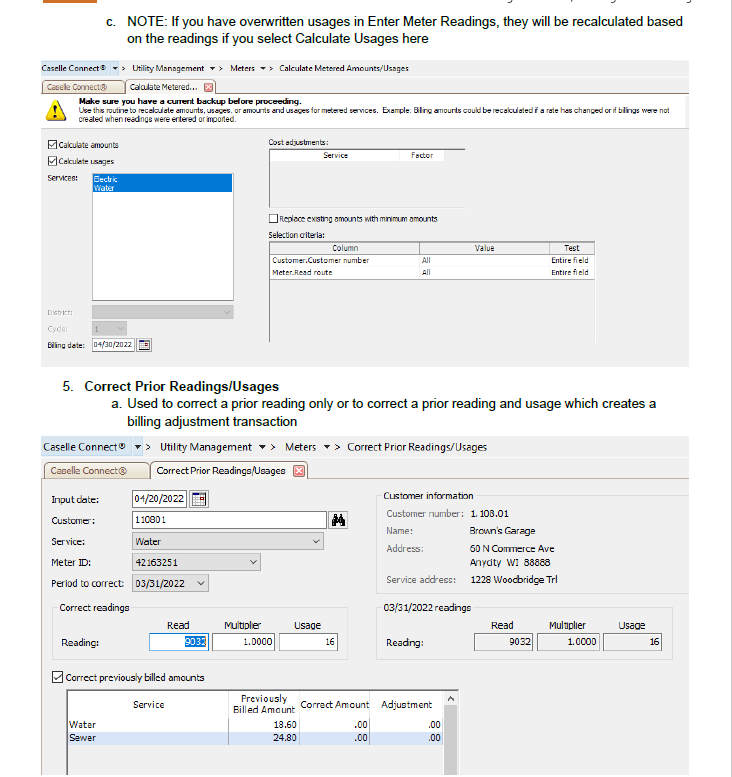Click the Value header in Selection criteria
The height and width of the screenshot is (777, 732).
click(484, 248)
